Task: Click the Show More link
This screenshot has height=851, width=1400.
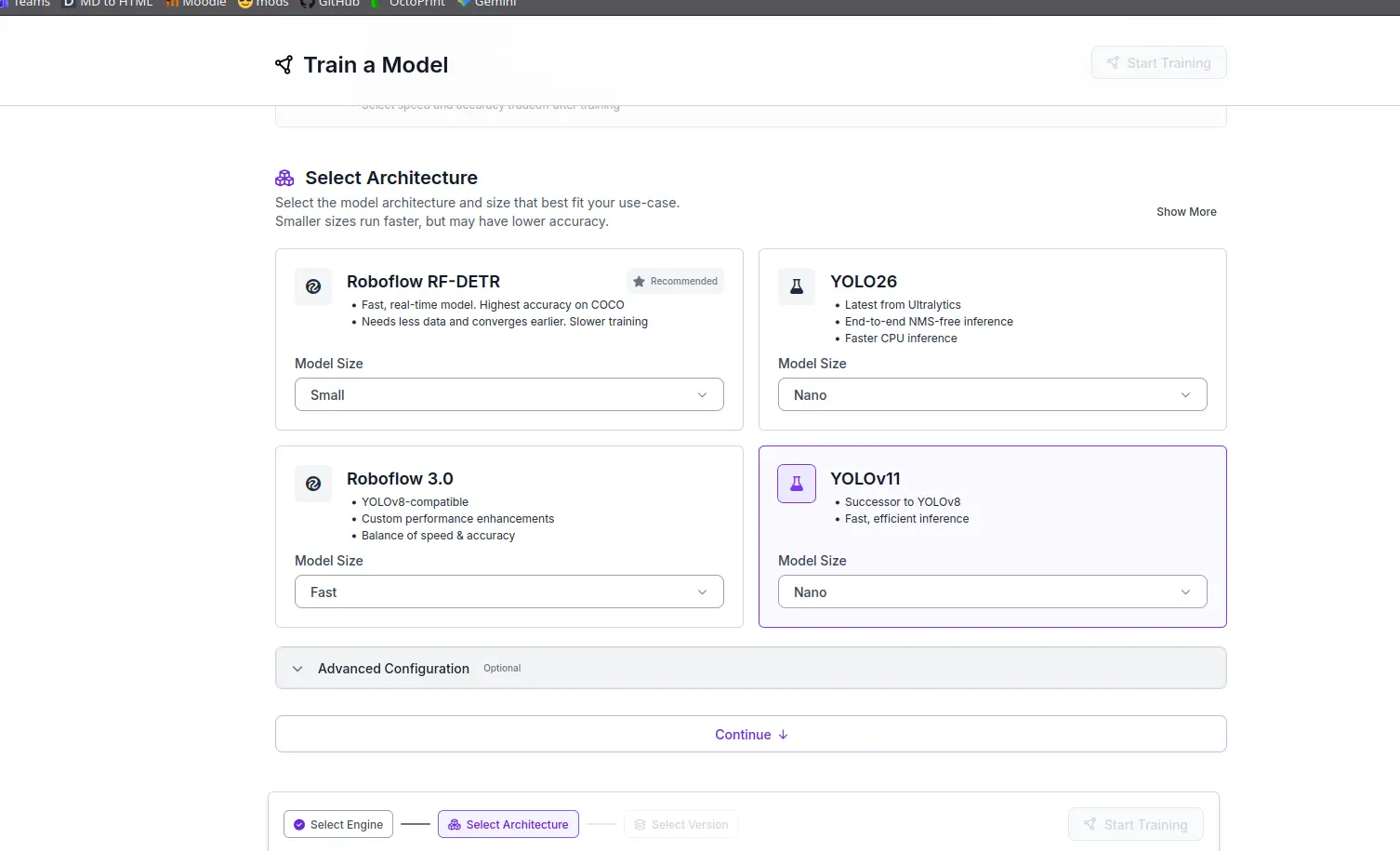Action: [x=1186, y=212]
